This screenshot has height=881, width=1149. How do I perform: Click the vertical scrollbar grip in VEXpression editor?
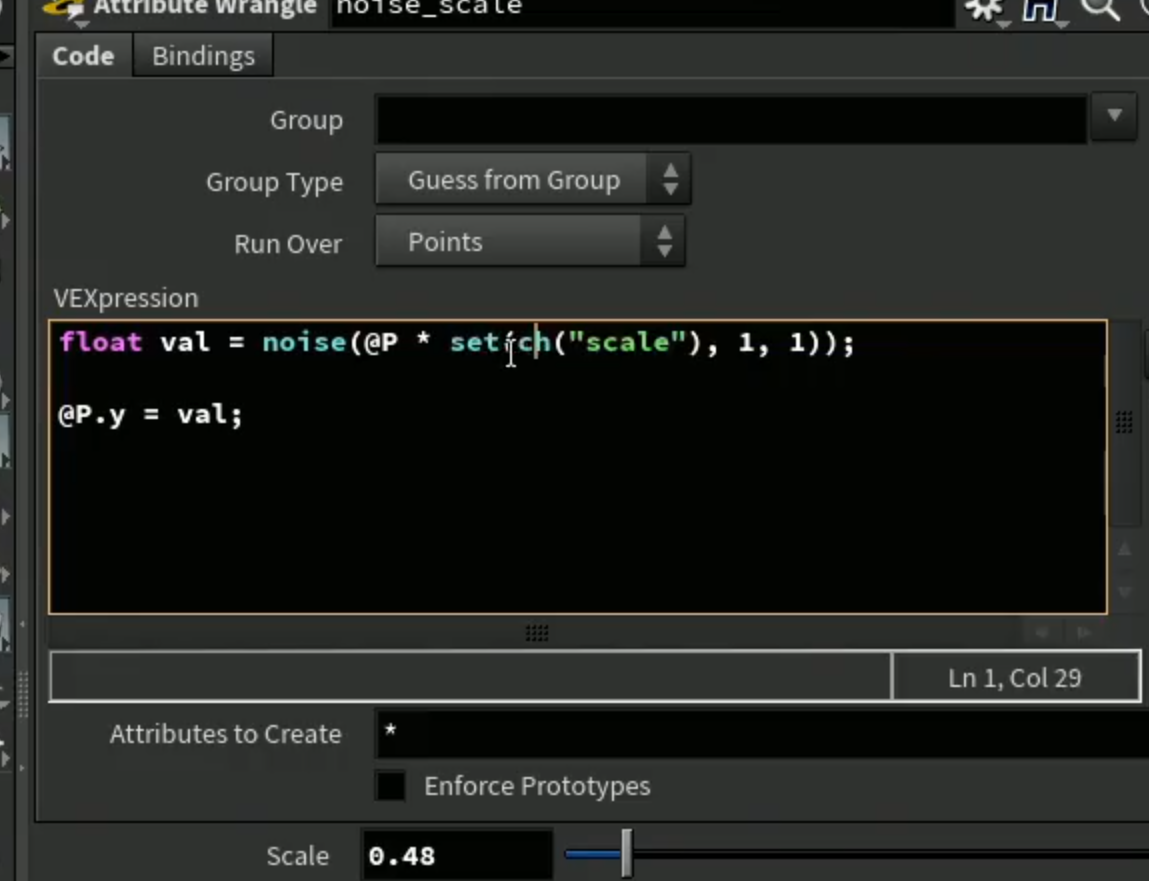click(1123, 421)
